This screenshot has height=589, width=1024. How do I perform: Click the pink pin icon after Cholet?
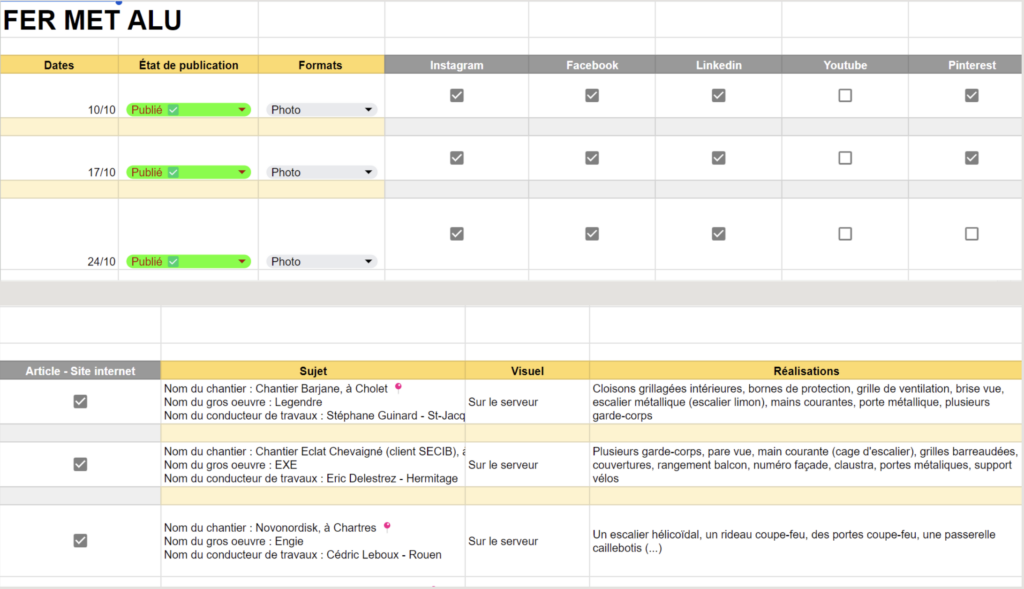click(x=398, y=388)
